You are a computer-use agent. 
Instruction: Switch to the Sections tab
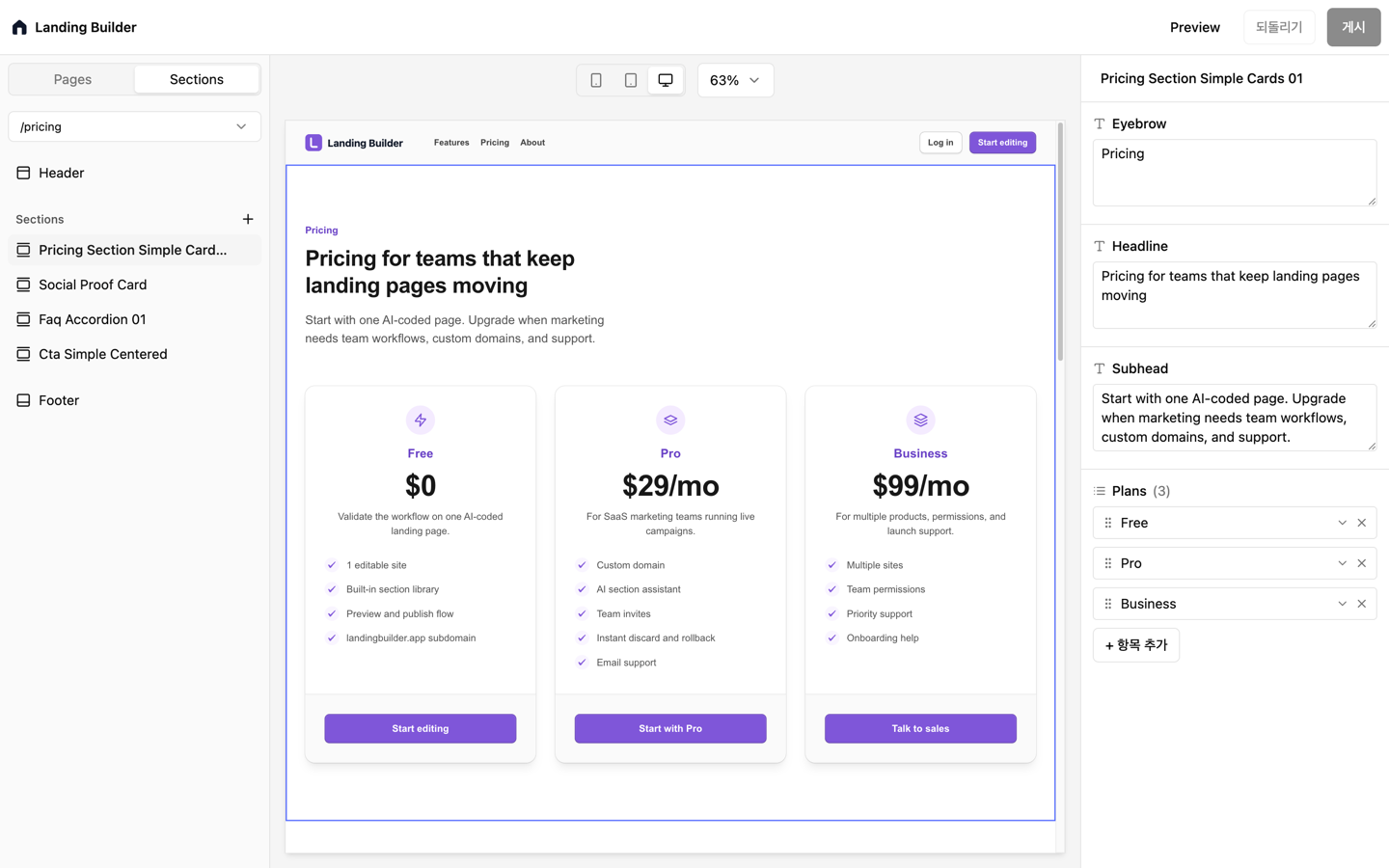click(197, 79)
